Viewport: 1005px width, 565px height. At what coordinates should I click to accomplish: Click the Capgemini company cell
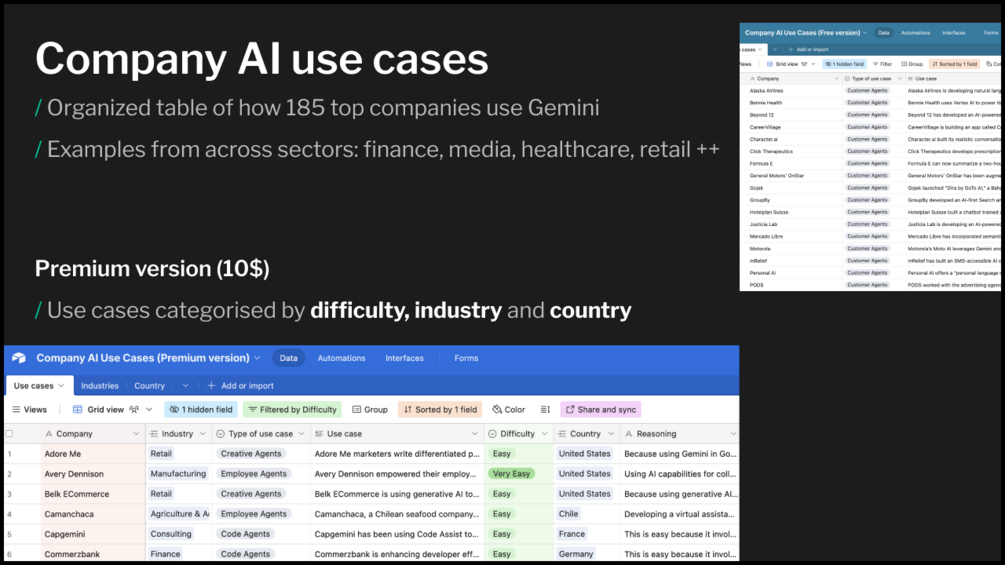[93, 534]
